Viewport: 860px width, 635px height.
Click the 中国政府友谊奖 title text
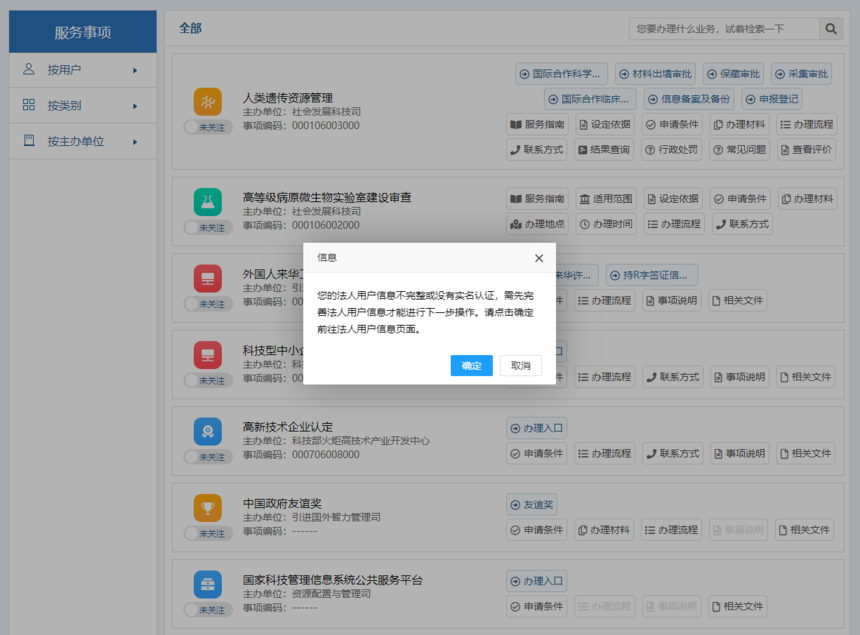tap(282, 503)
